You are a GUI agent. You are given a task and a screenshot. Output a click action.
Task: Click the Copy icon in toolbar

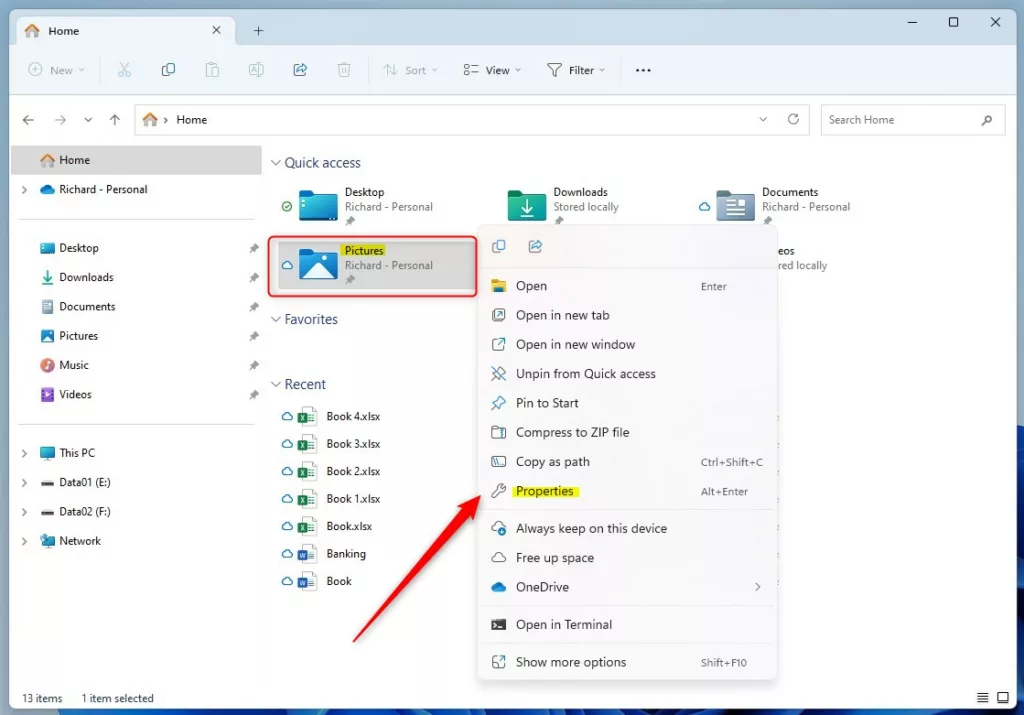tap(168, 70)
